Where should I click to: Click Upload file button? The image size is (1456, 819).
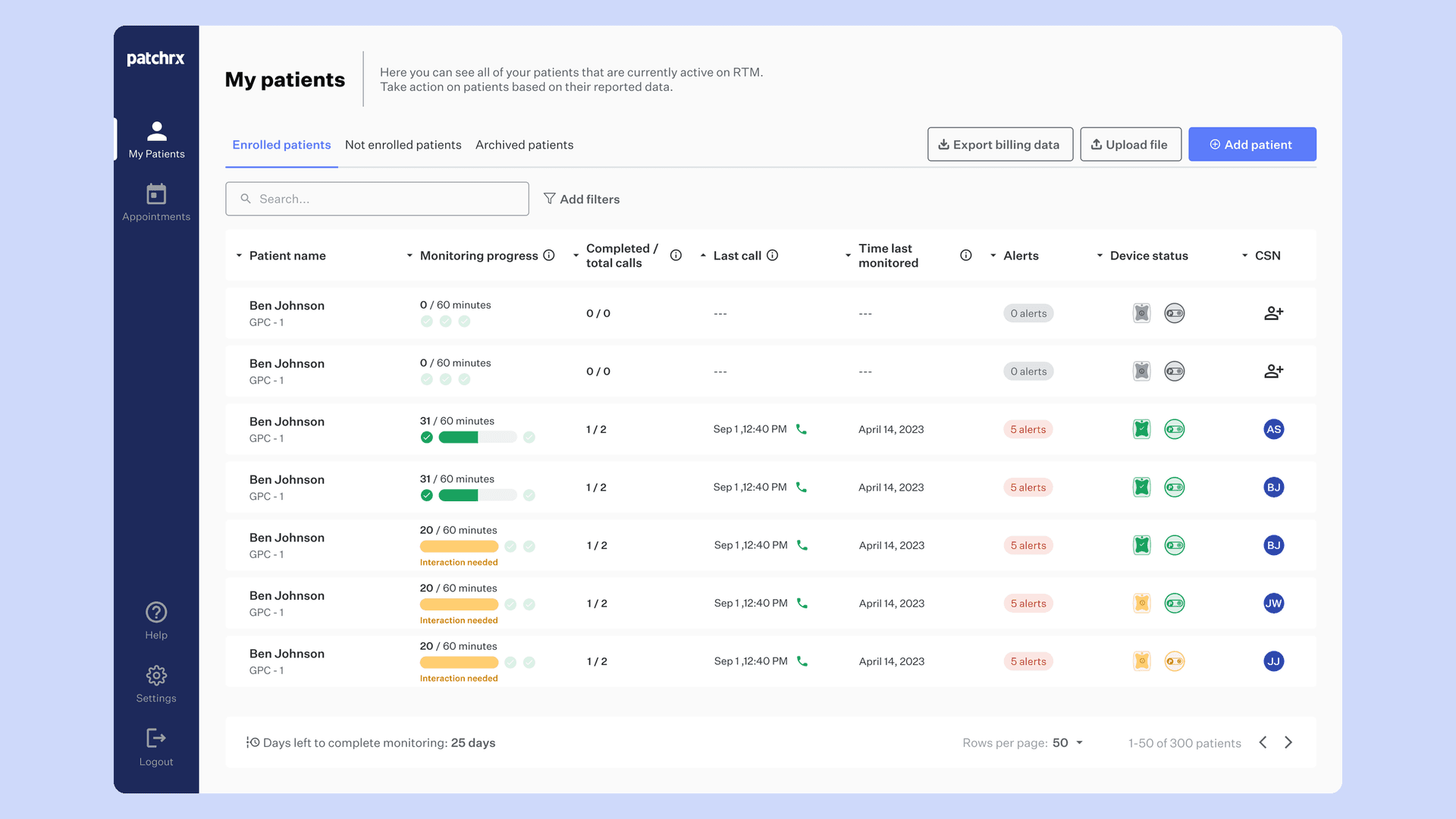pyautogui.click(x=1130, y=144)
